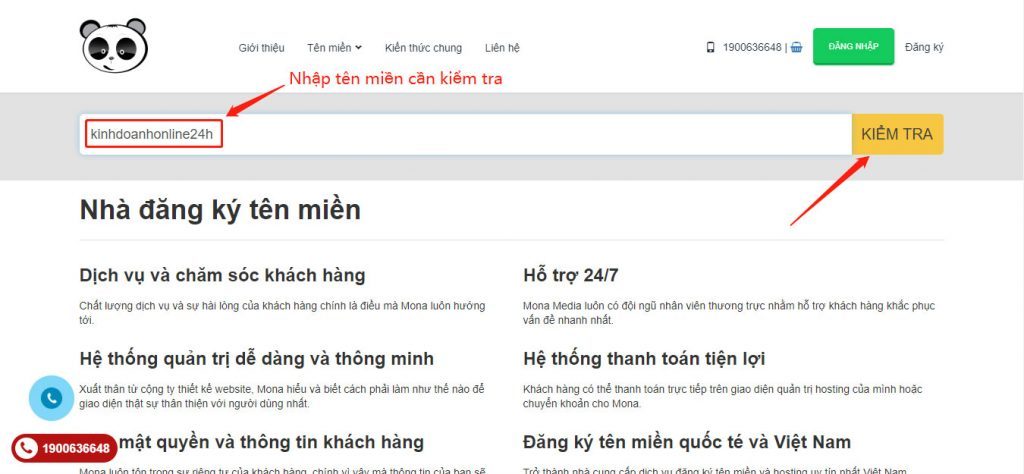Click the heading Nhà đăng ký tên miền
This screenshot has width=1024, height=474.
click(220, 210)
